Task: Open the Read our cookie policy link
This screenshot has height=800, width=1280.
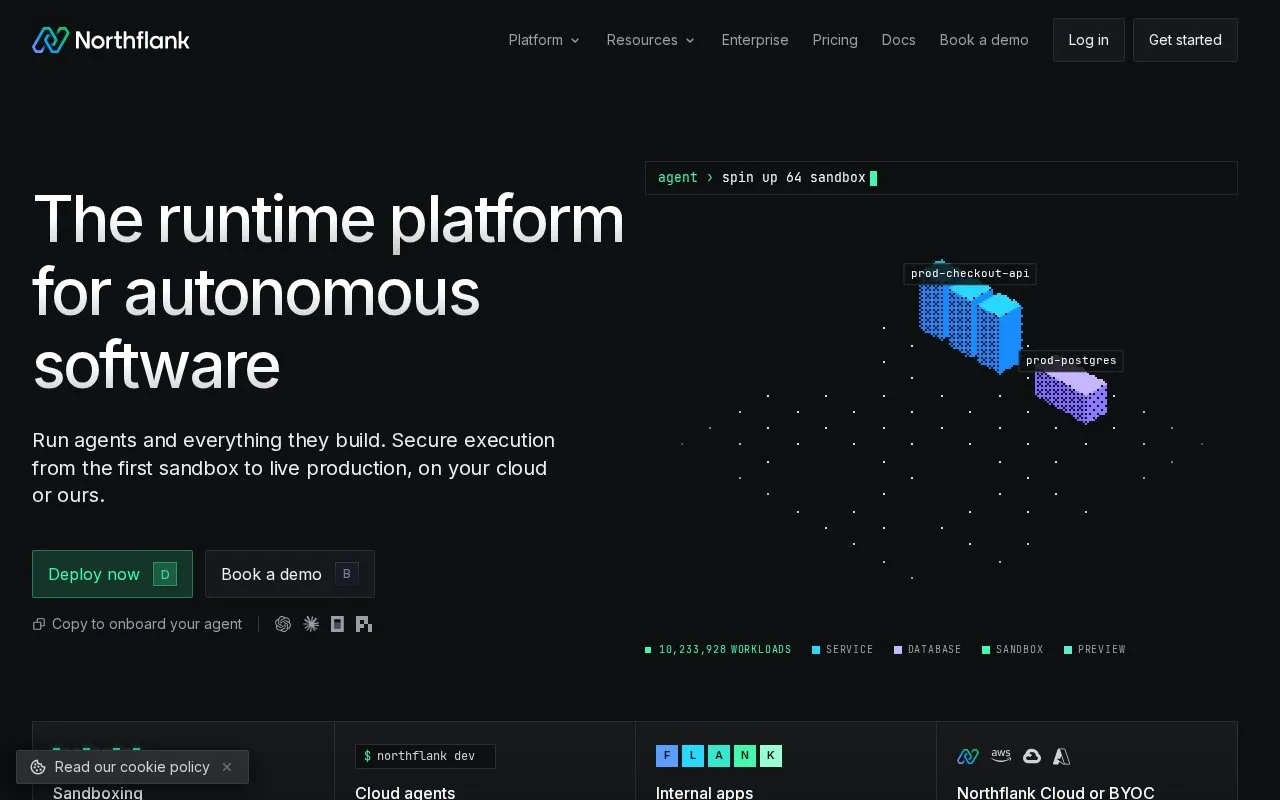Action: [x=132, y=767]
